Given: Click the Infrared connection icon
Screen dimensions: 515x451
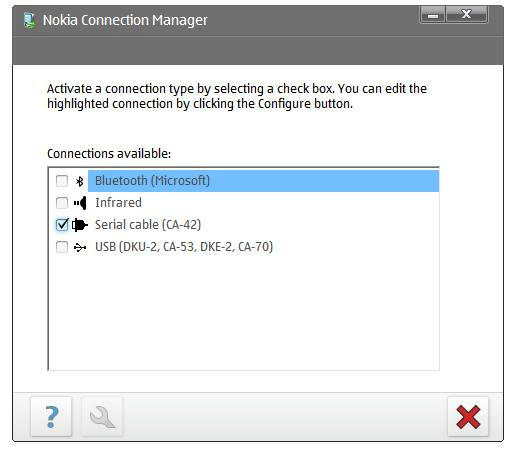Looking at the screenshot, I should pyautogui.click(x=80, y=203).
